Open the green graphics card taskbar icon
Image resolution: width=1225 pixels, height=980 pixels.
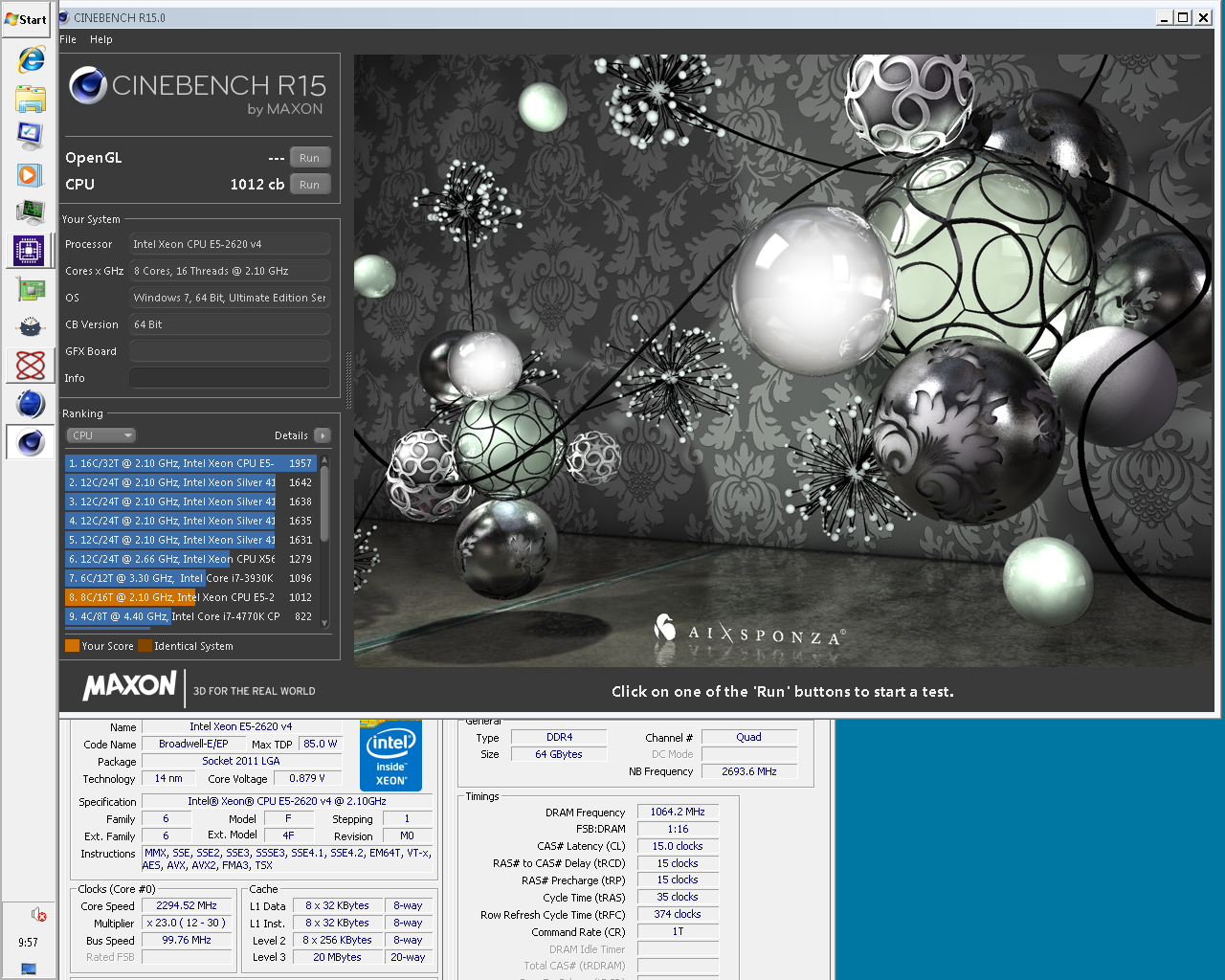coord(31,288)
